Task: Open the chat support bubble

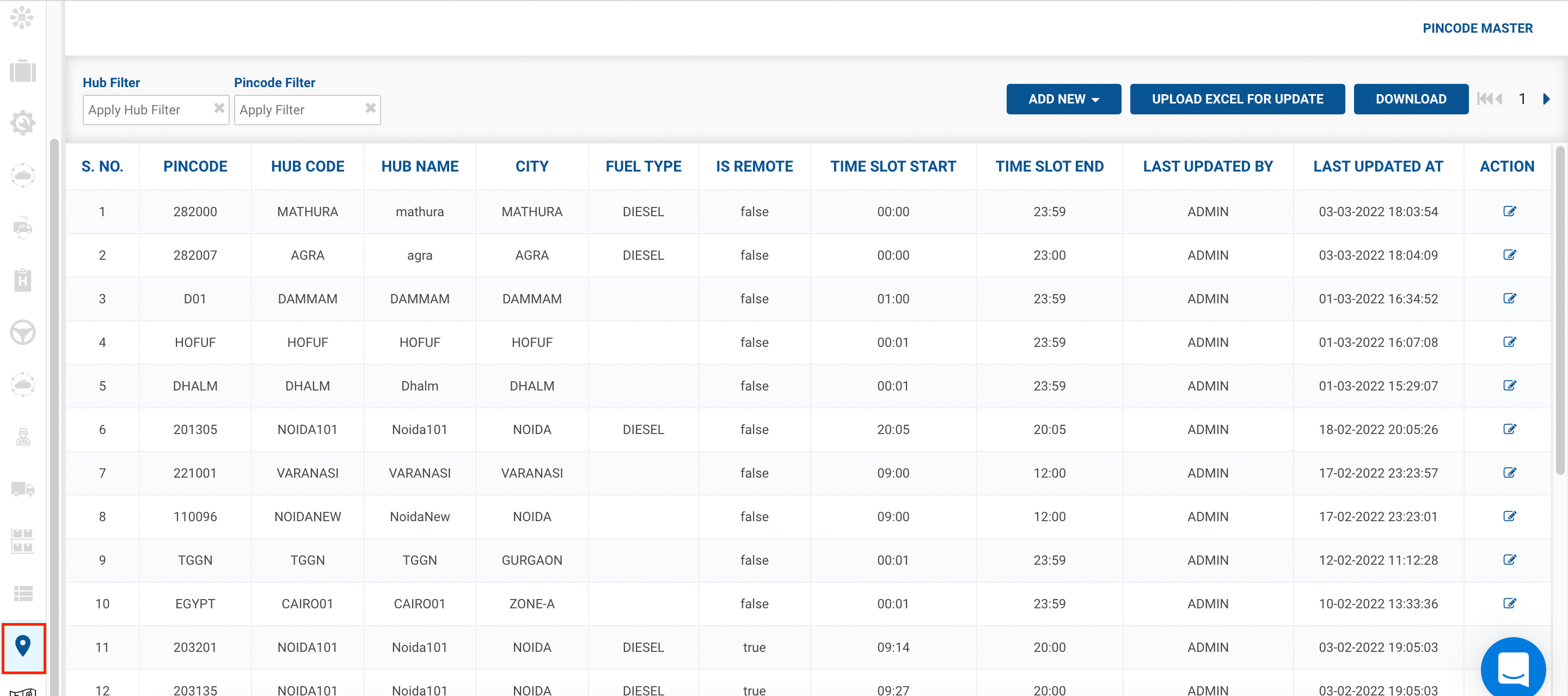Action: point(1512,669)
